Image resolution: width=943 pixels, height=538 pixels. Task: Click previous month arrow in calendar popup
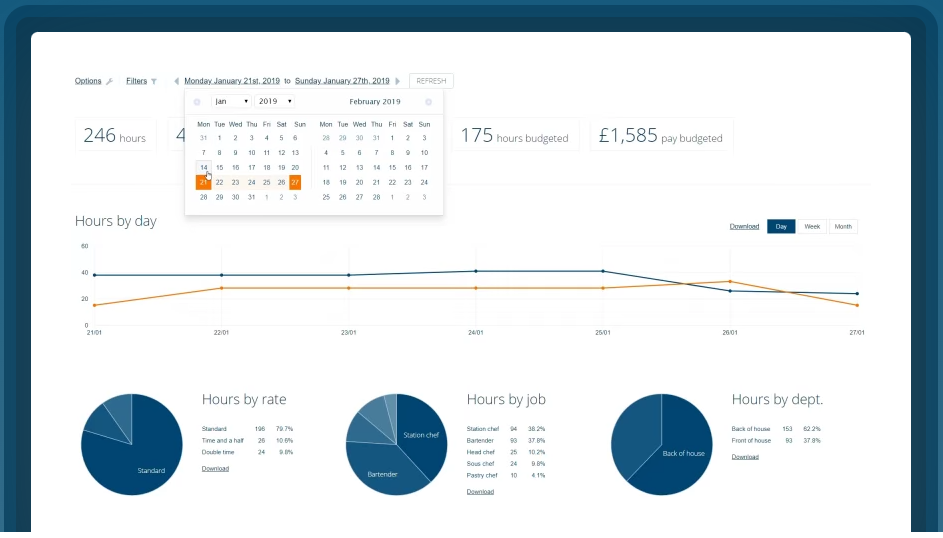197,102
